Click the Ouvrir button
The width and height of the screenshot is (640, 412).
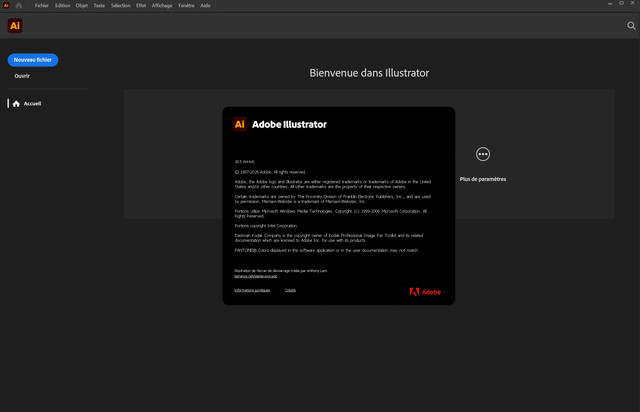click(22, 76)
